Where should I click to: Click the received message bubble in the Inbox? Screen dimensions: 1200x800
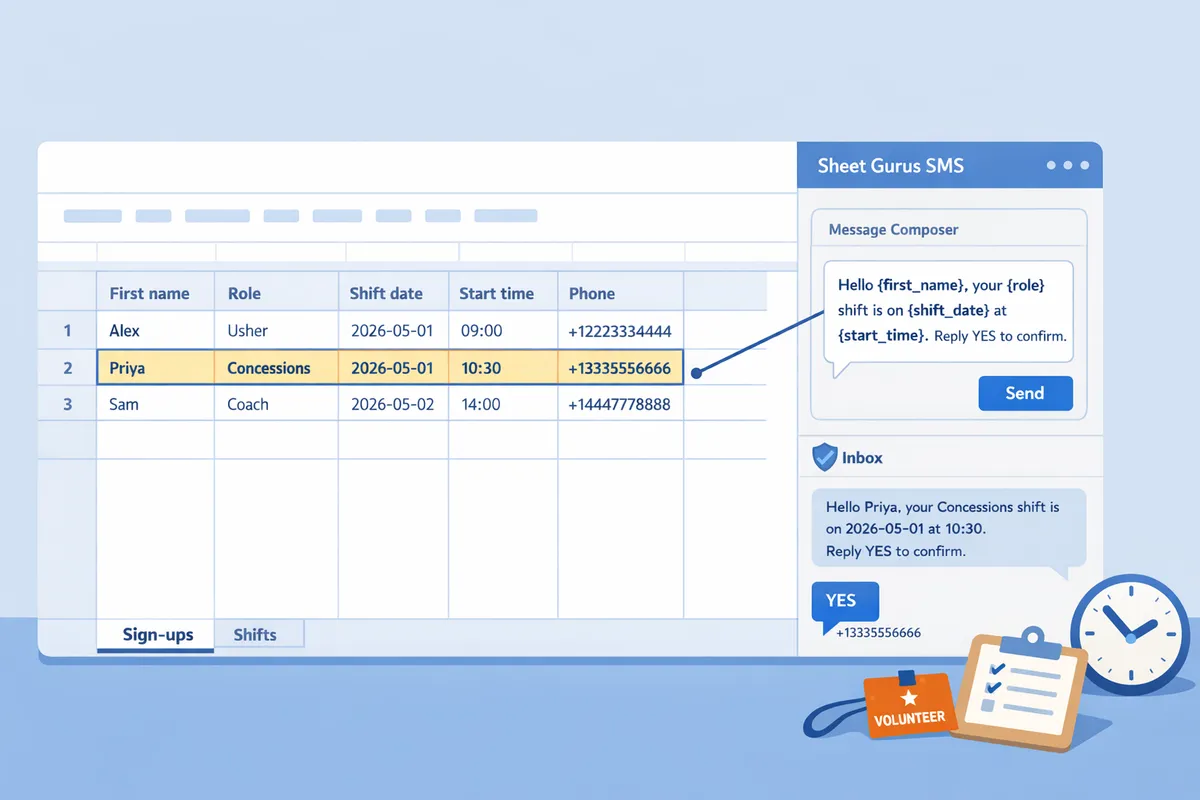(947, 528)
